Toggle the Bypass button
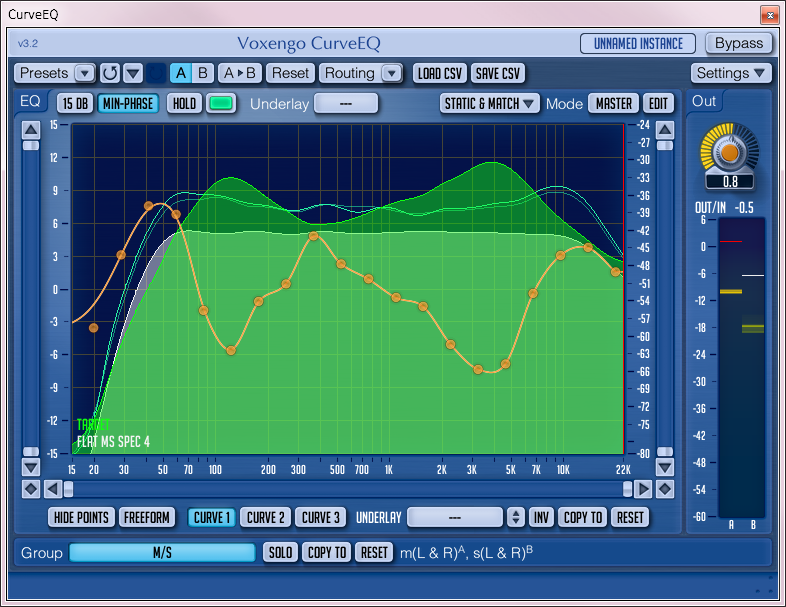 (x=739, y=43)
